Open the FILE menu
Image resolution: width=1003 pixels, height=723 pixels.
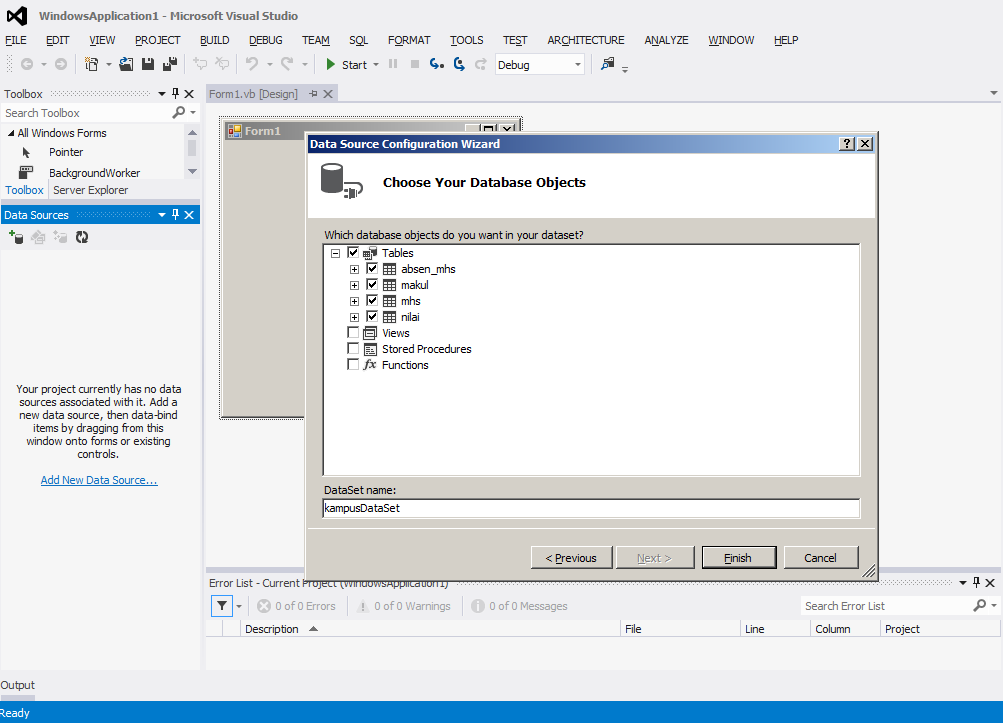pyautogui.click(x=16, y=40)
